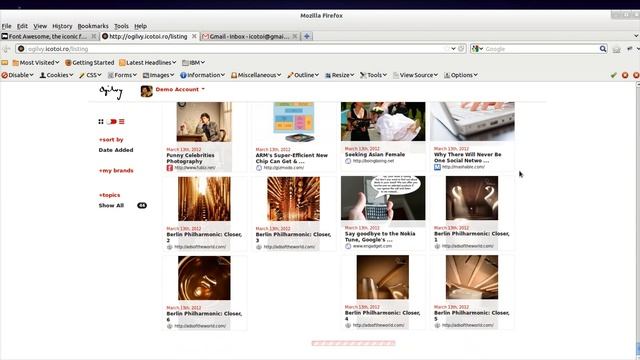Image resolution: width=640 pixels, height=360 pixels.
Task: Open the Cookies developer menu
Action: [x=56, y=75]
